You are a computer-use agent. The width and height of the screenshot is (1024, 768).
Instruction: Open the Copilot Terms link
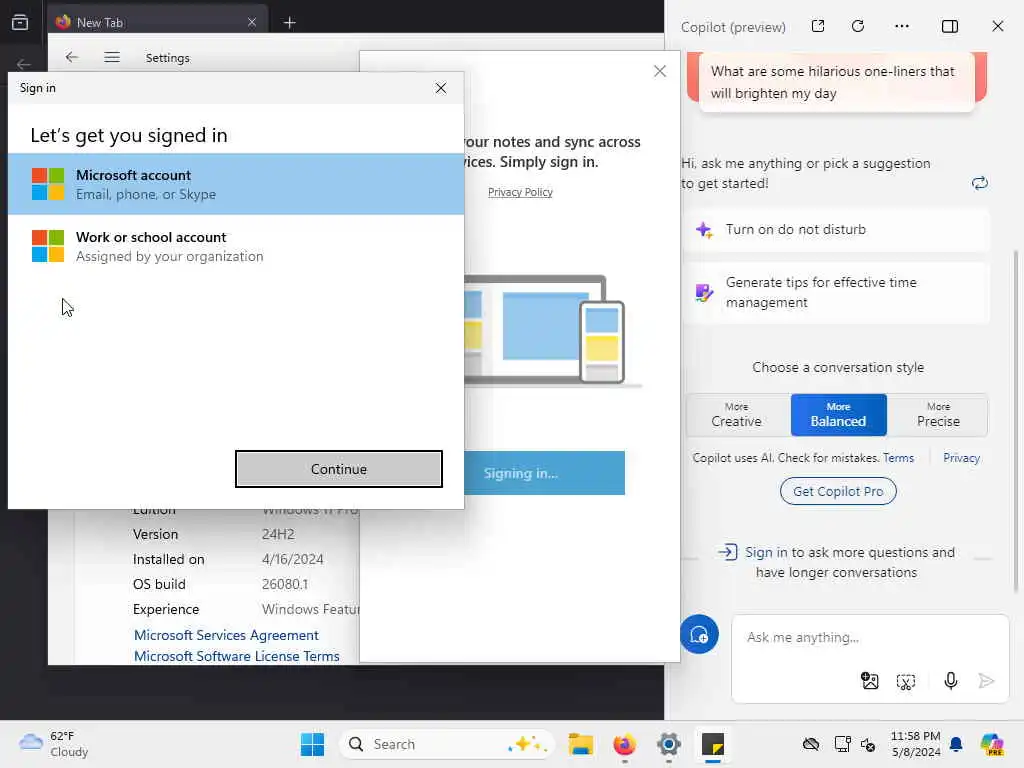(898, 458)
